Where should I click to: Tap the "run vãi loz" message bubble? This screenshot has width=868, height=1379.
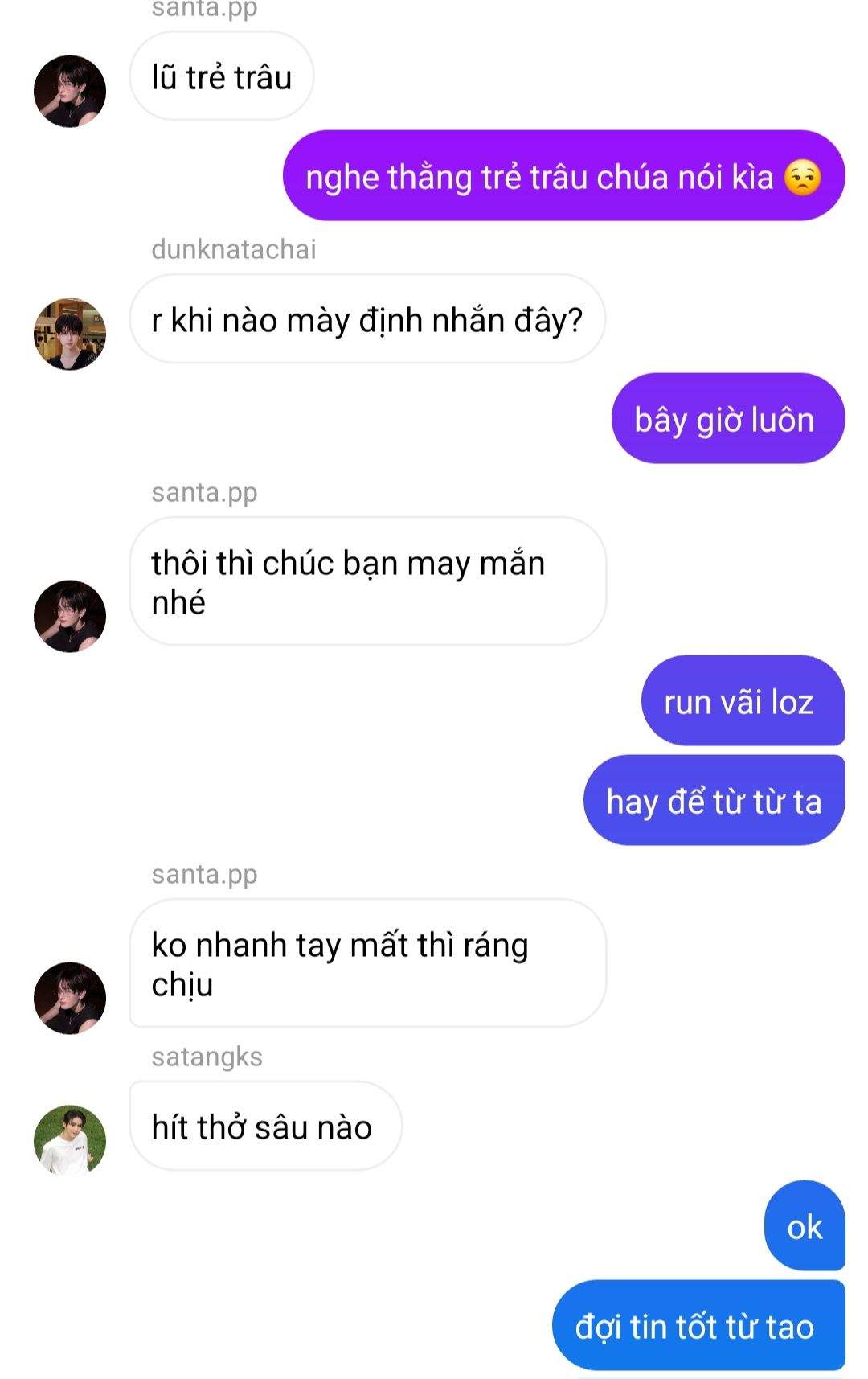click(743, 701)
